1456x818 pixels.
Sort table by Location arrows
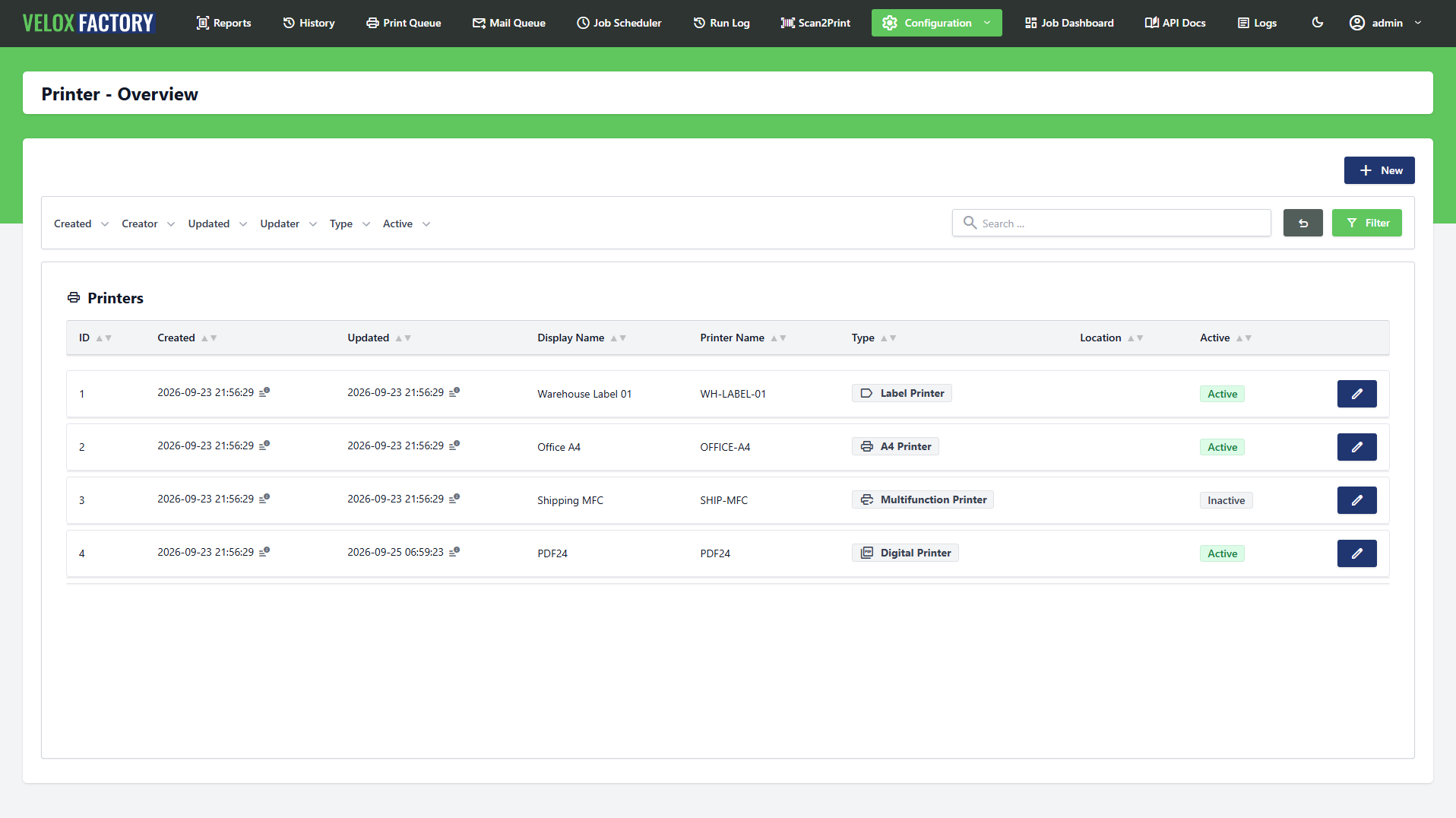tap(1135, 338)
